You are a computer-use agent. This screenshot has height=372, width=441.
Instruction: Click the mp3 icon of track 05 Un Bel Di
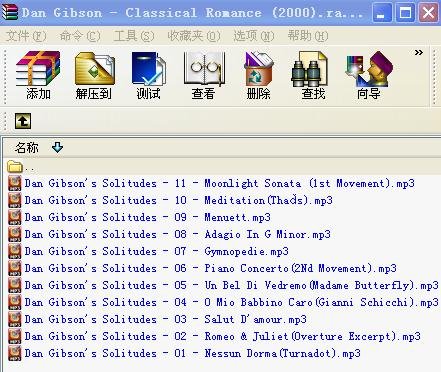point(15,285)
